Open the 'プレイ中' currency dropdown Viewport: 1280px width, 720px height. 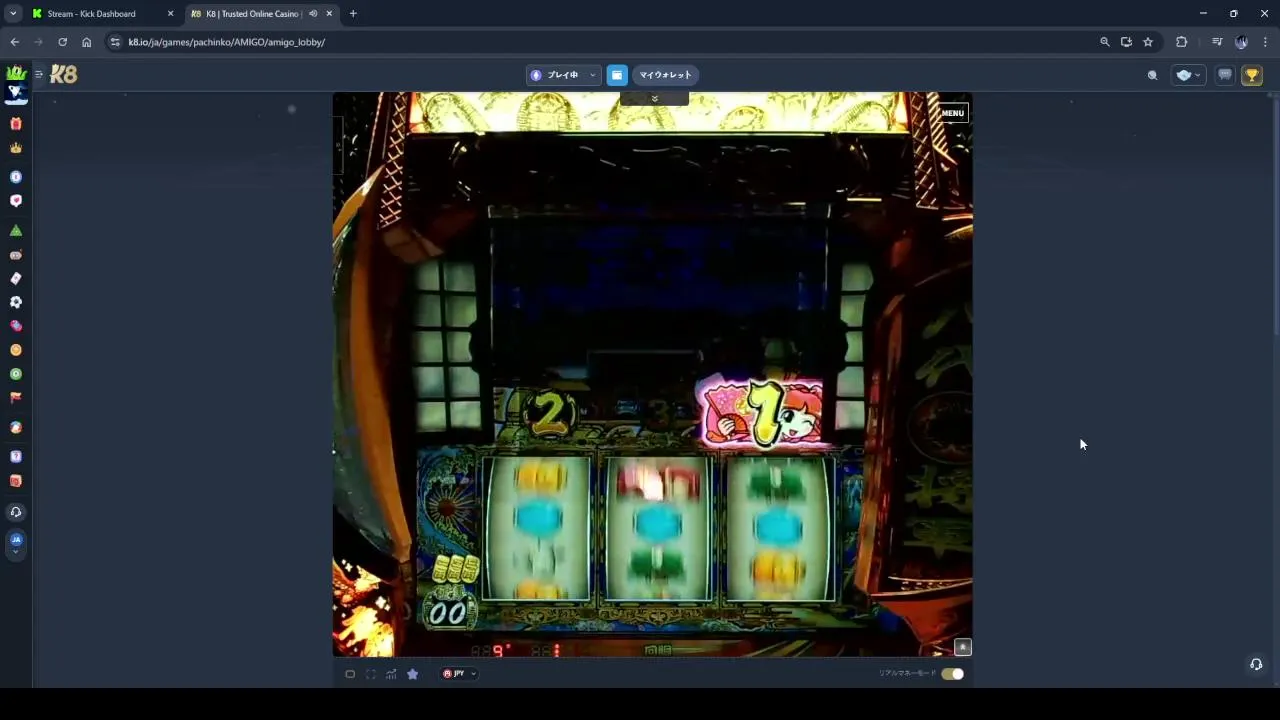click(563, 75)
